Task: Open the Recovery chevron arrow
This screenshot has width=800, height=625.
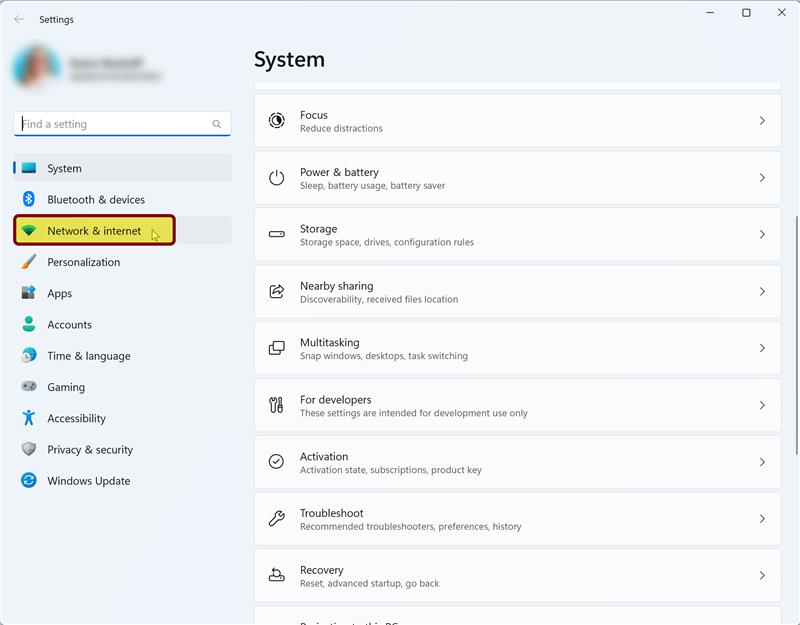Action: (762, 576)
